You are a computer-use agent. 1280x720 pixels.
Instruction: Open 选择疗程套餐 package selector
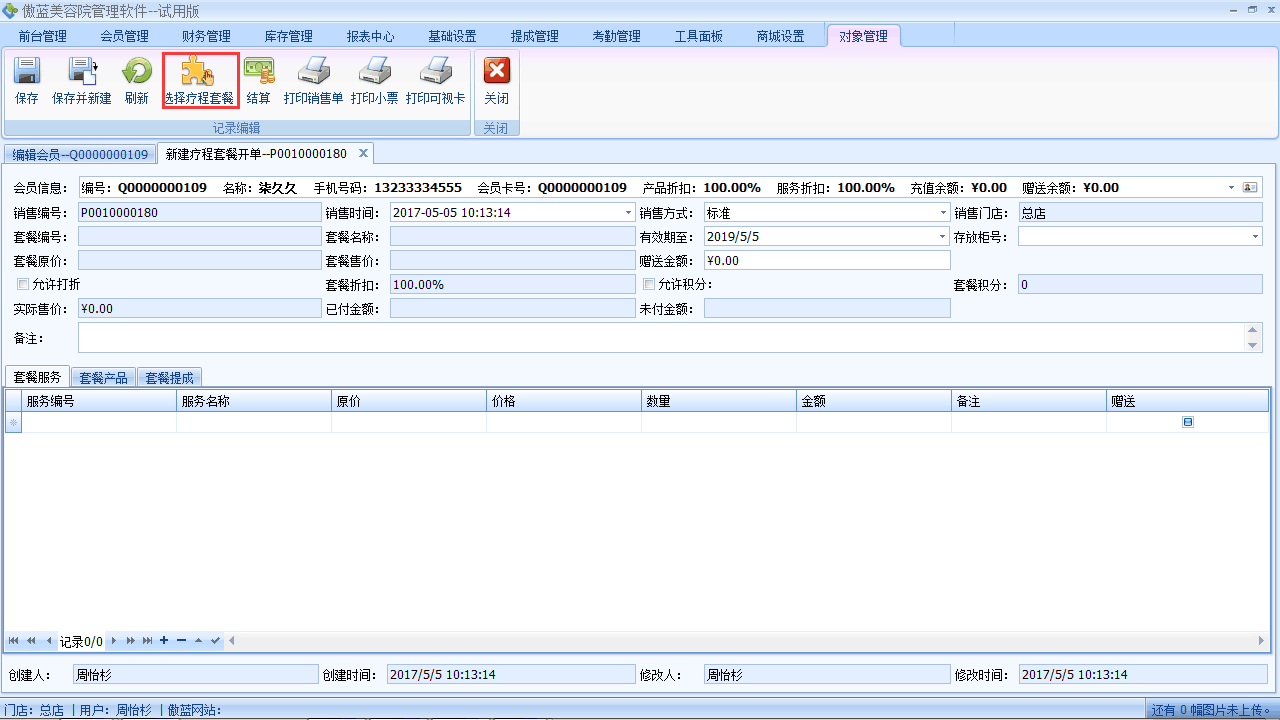199,73
